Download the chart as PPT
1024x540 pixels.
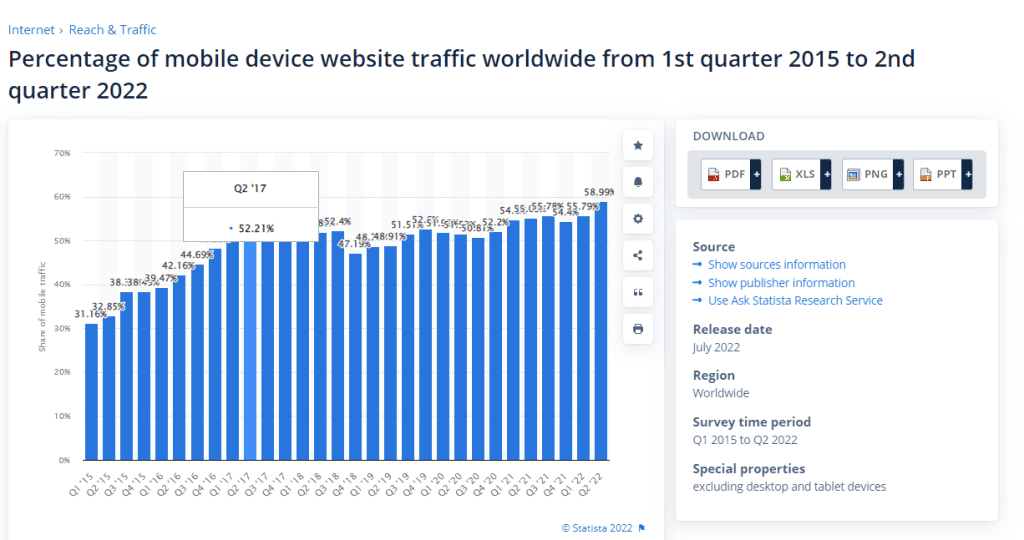pyautogui.click(x=938, y=174)
